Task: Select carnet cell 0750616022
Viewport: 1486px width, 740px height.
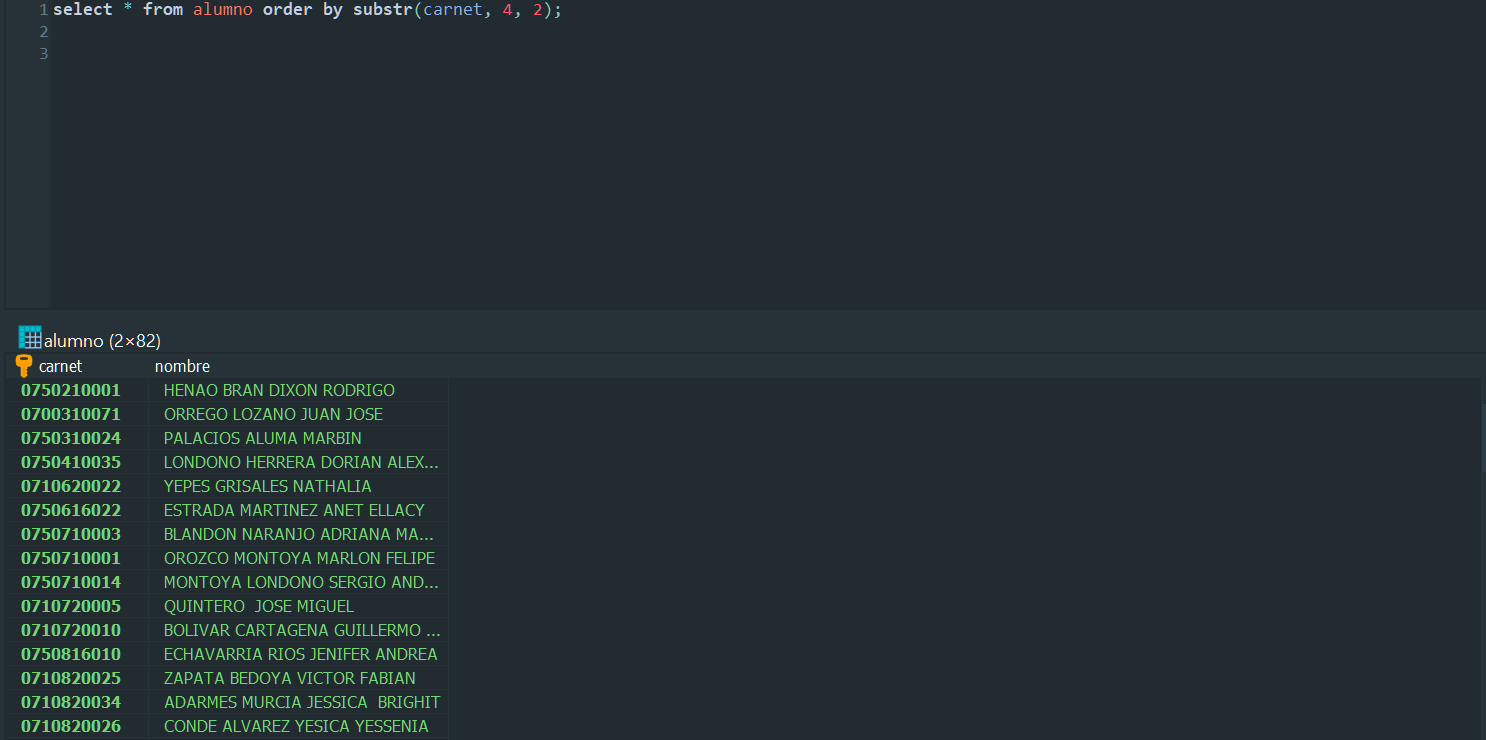Action: tap(71, 510)
